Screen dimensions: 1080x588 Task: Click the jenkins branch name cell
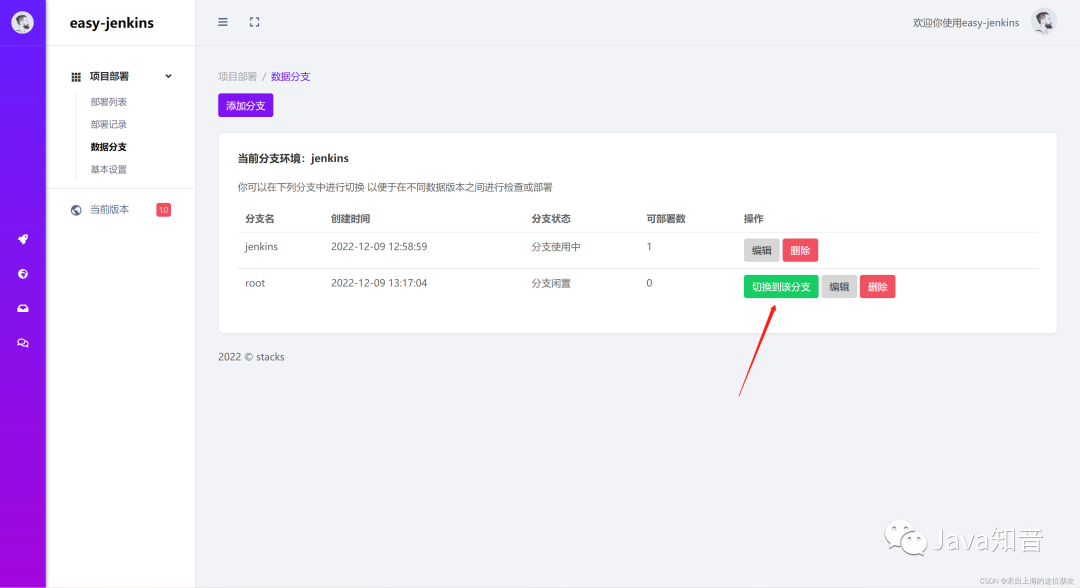(261, 246)
